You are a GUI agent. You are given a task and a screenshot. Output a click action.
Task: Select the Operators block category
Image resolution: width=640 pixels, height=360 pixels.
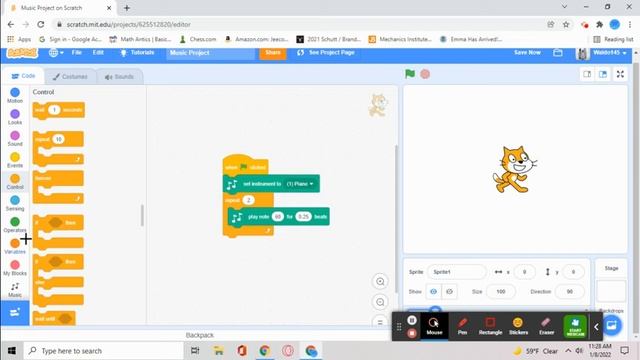click(x=15, y=225)
